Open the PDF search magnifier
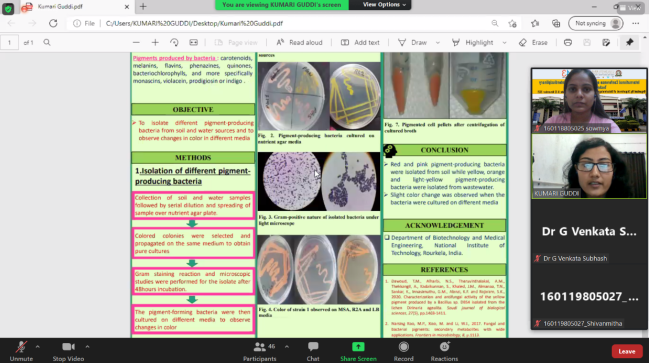The width and height of the screenshot is (649, 363). (x=47, y=42)
